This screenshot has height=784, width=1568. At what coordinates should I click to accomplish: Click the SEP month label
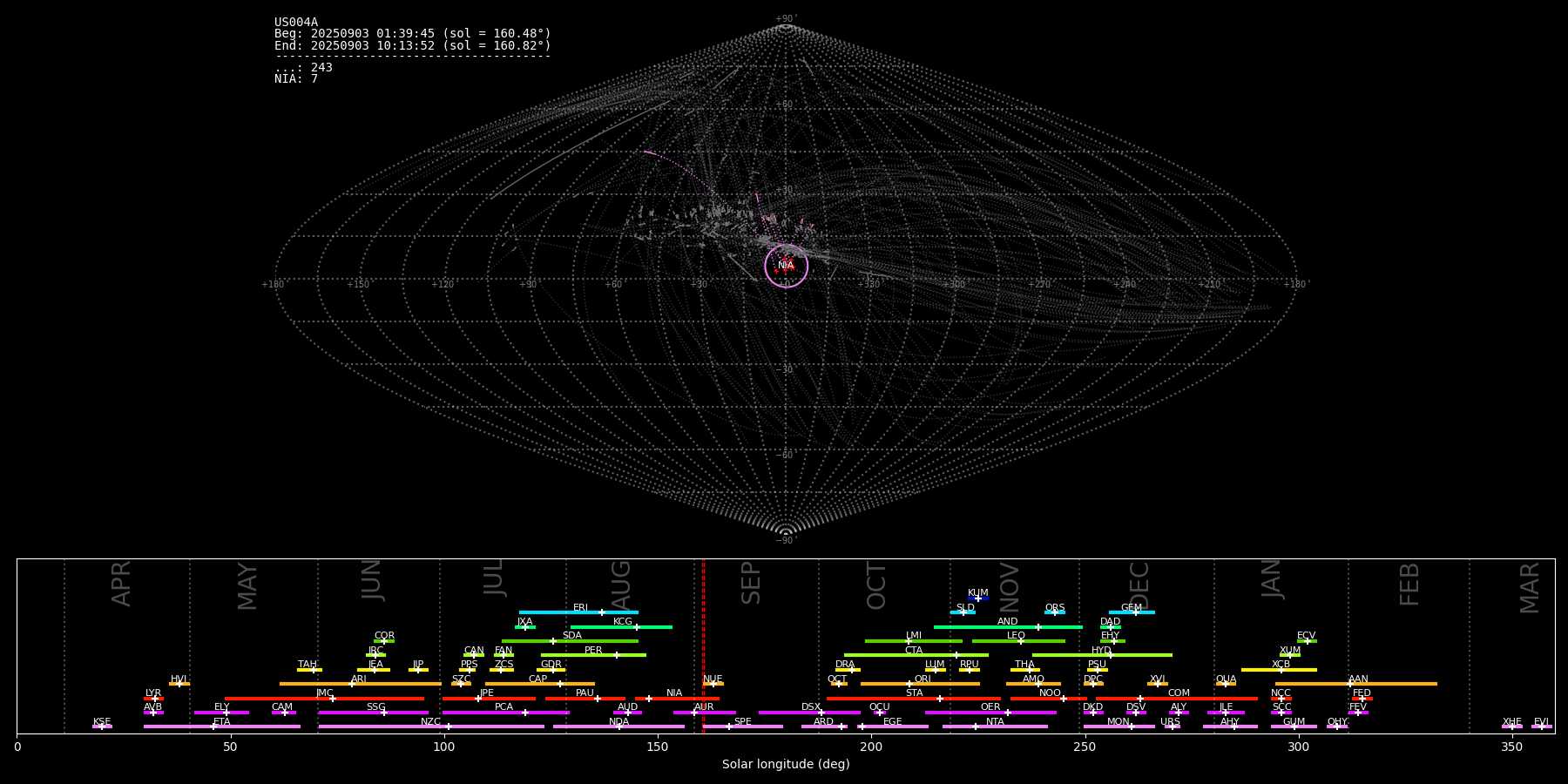751,583
